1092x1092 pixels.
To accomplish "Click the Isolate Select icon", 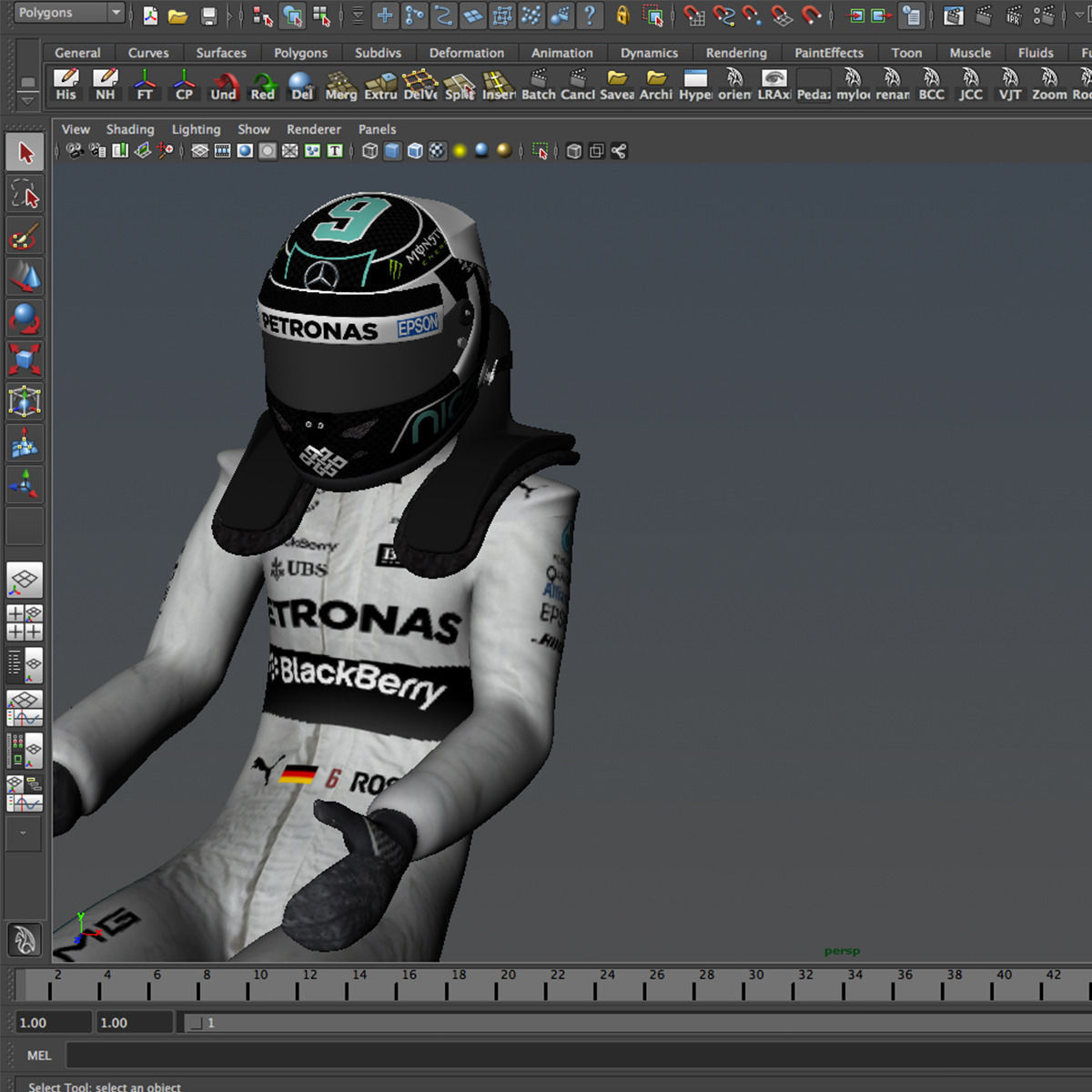I will (541, 151).
